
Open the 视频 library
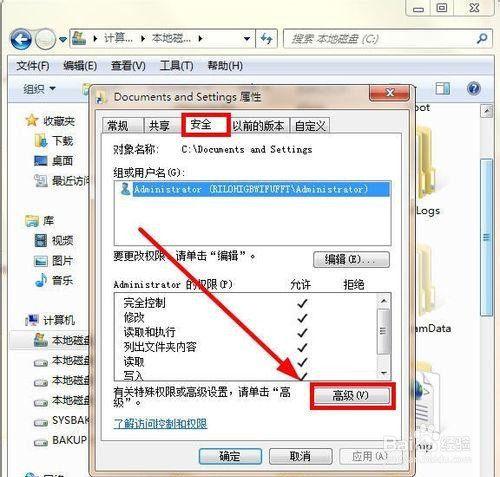54,240
